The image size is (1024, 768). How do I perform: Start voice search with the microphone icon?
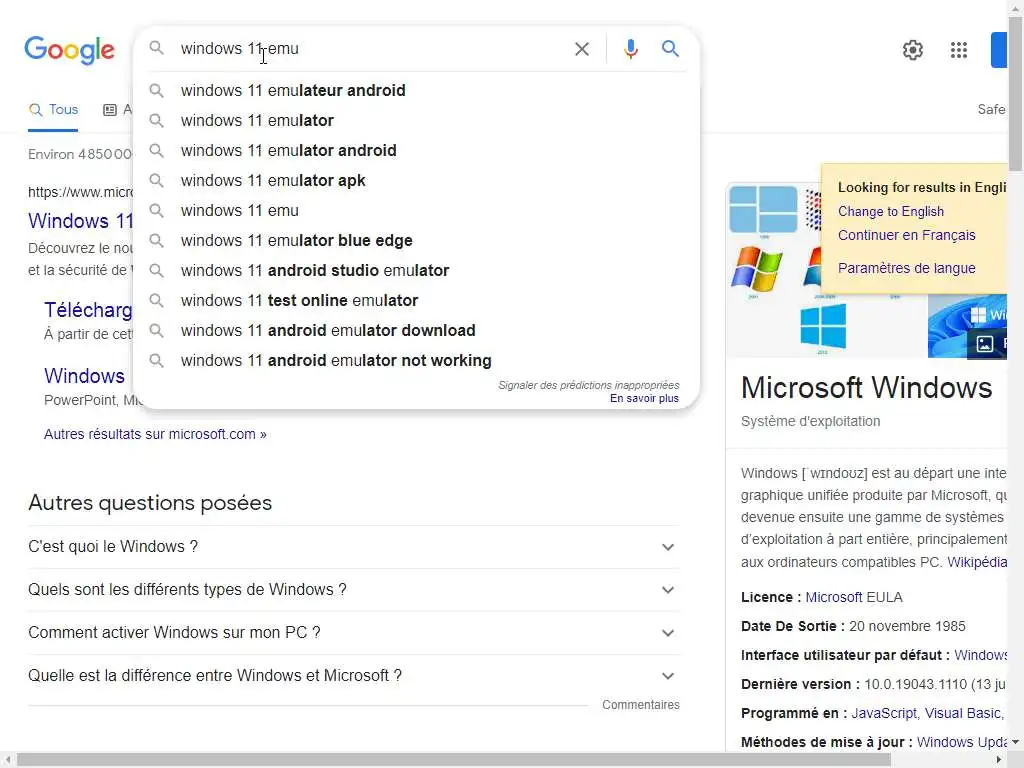point(630,49)
